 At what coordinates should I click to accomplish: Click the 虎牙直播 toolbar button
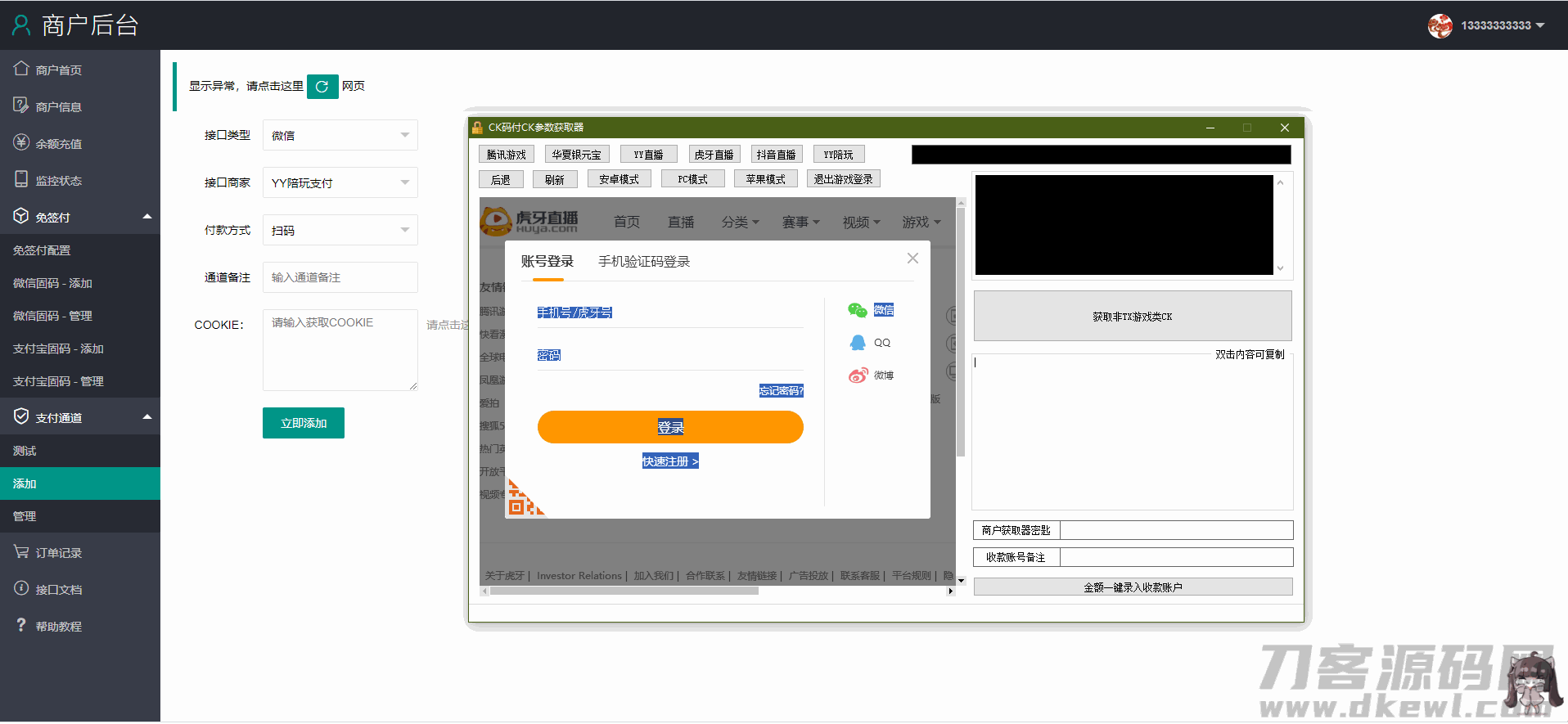[x=713, y=155]
